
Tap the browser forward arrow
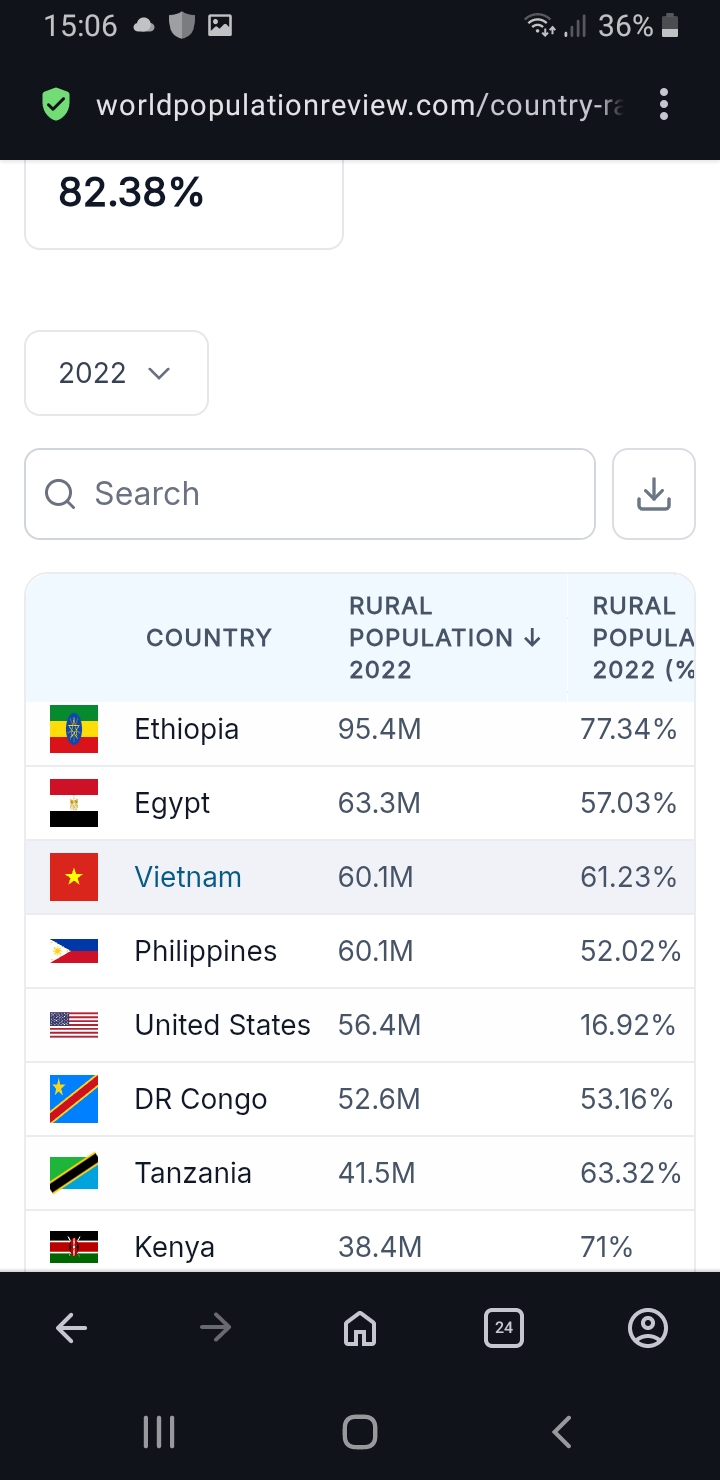215,1328
